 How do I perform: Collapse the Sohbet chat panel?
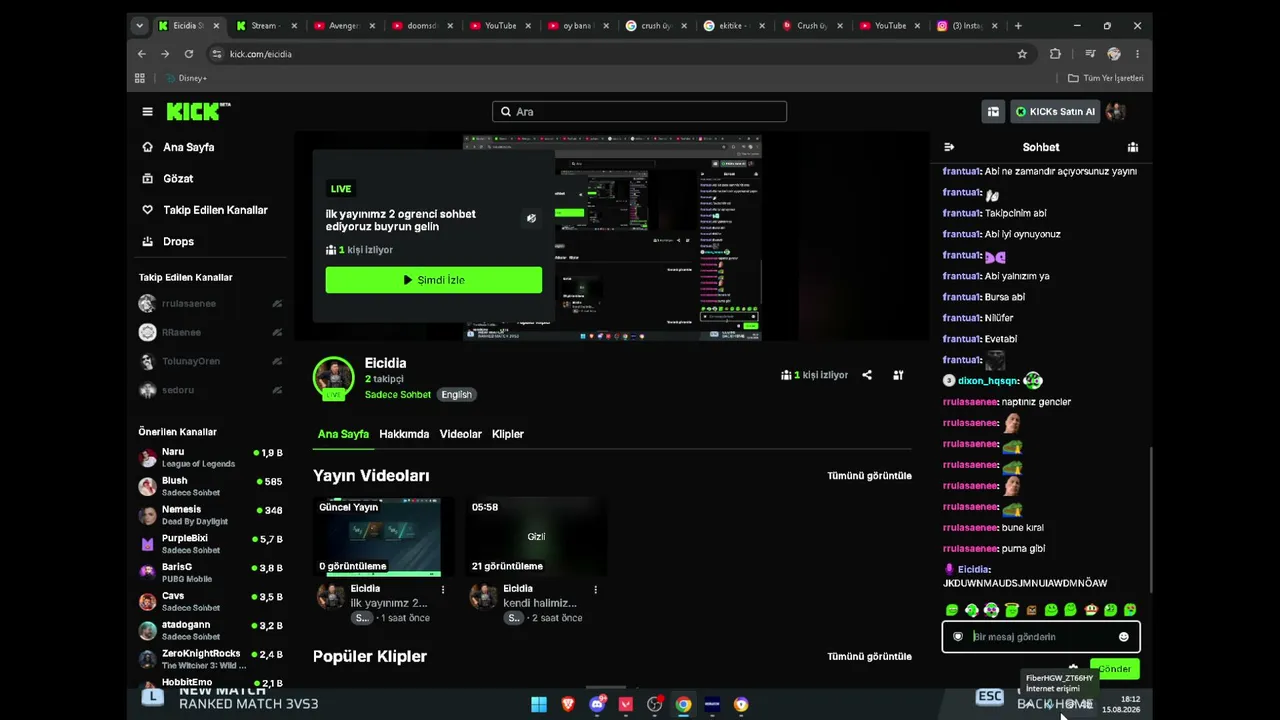coord(949,147)
